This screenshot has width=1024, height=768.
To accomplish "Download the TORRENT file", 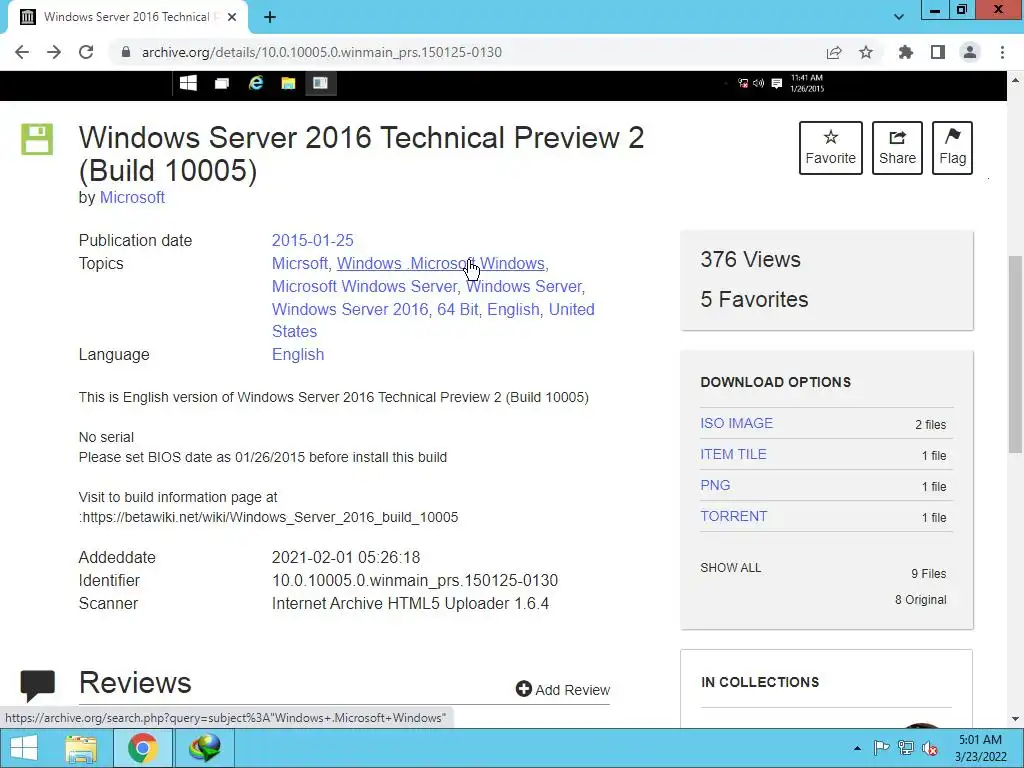I will click(733, 517).
